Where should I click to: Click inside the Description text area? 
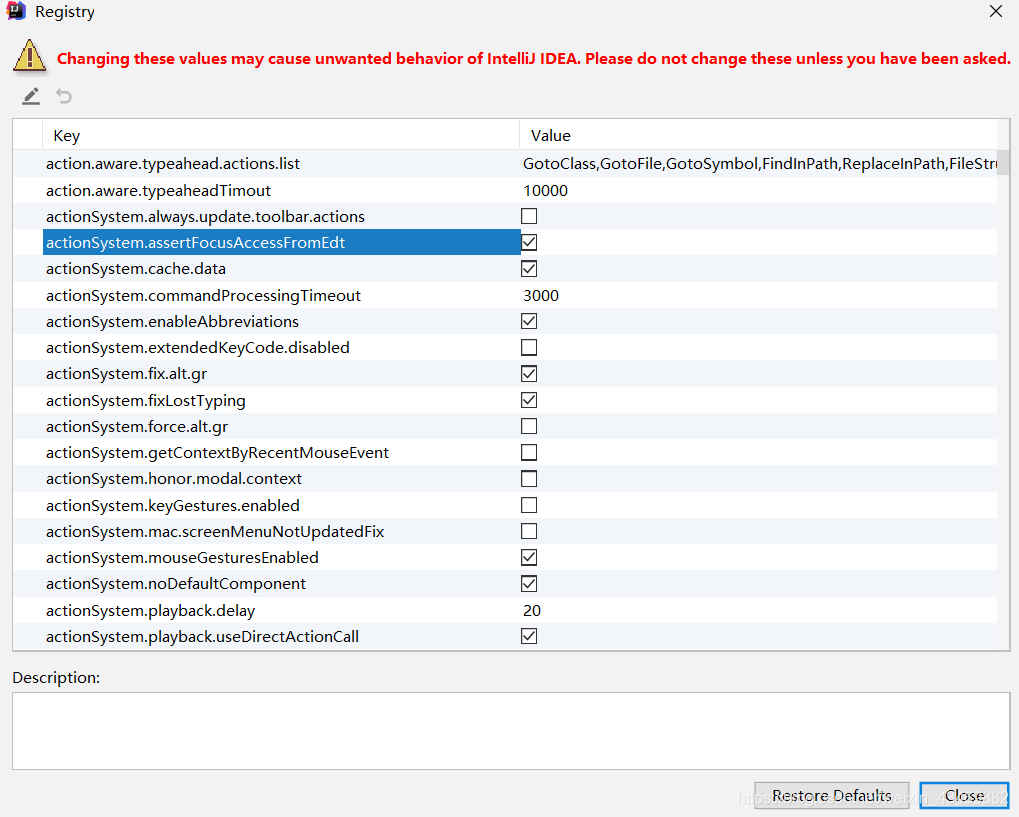pos(511,731)
